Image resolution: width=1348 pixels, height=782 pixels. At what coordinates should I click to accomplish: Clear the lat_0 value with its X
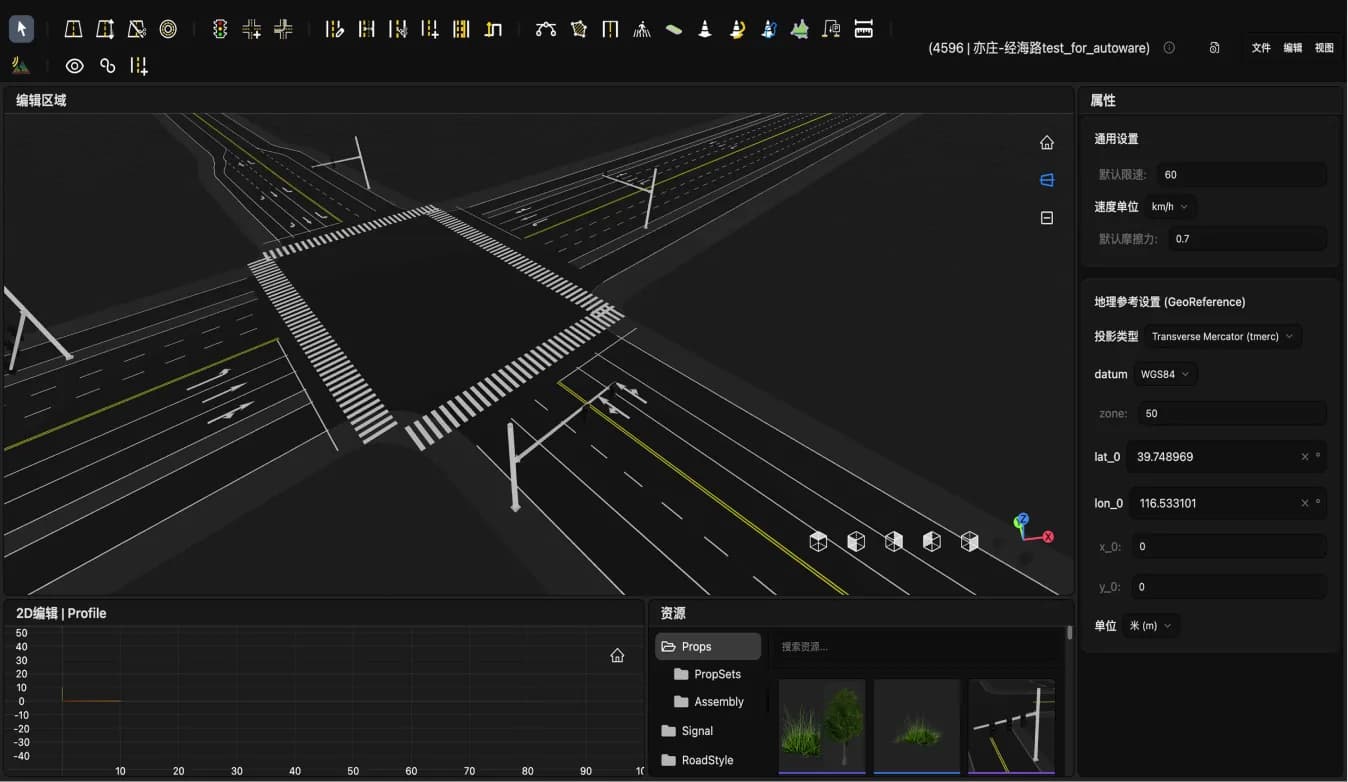coord(1305,457)
